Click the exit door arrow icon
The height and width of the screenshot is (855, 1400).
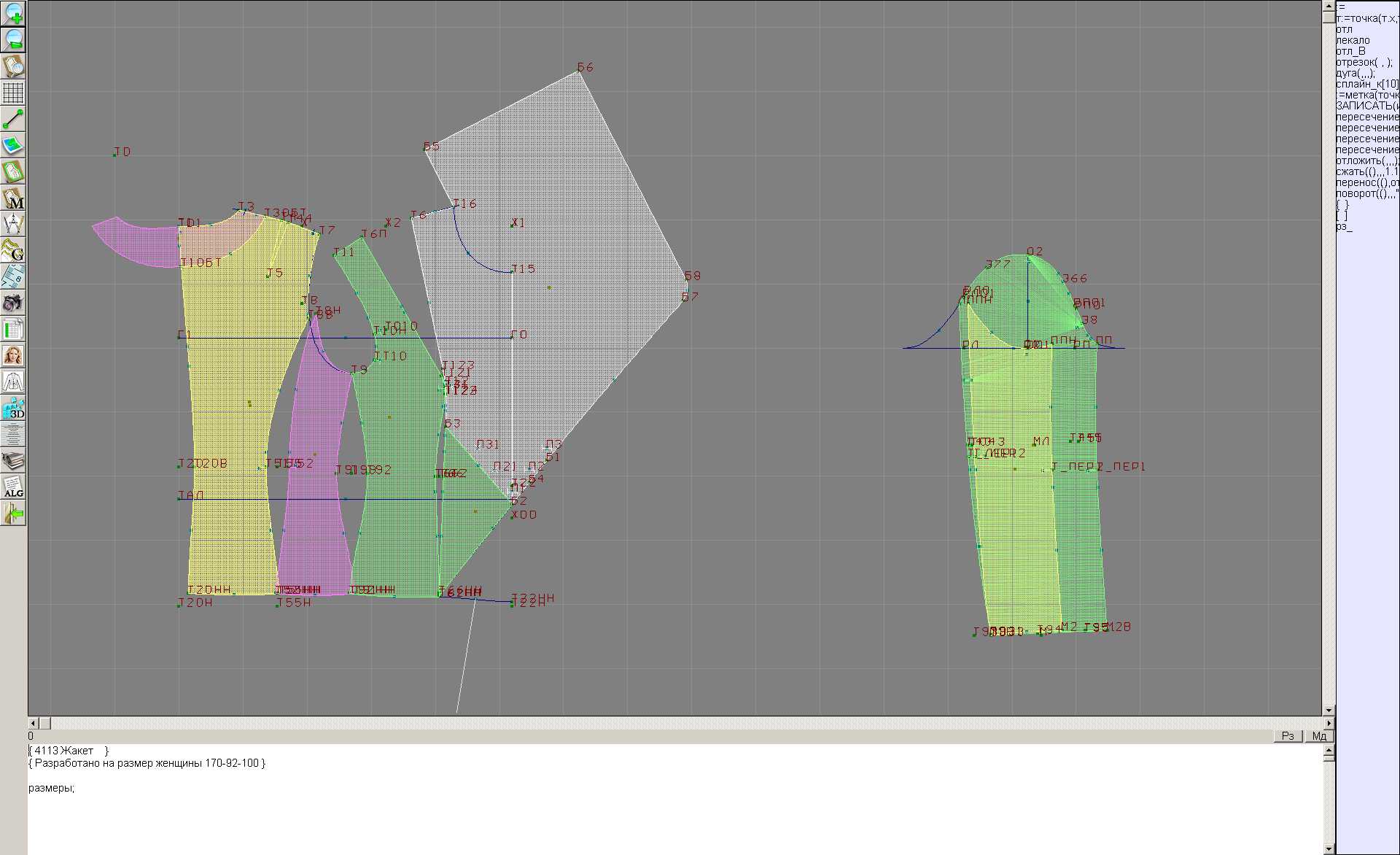13,514
